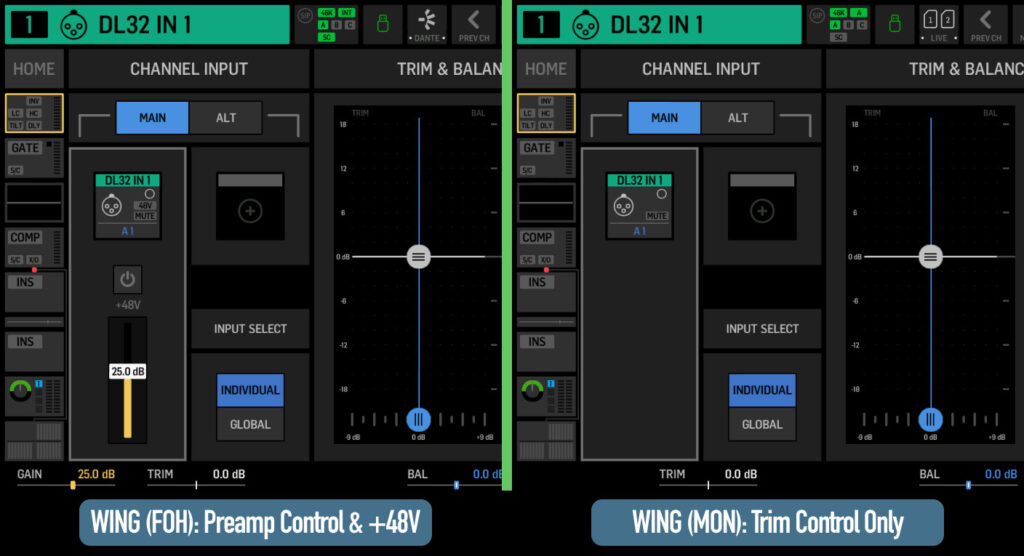Open LIVE SD cards icon on MON screen
1024x556 pixels.
coord(938,25)
